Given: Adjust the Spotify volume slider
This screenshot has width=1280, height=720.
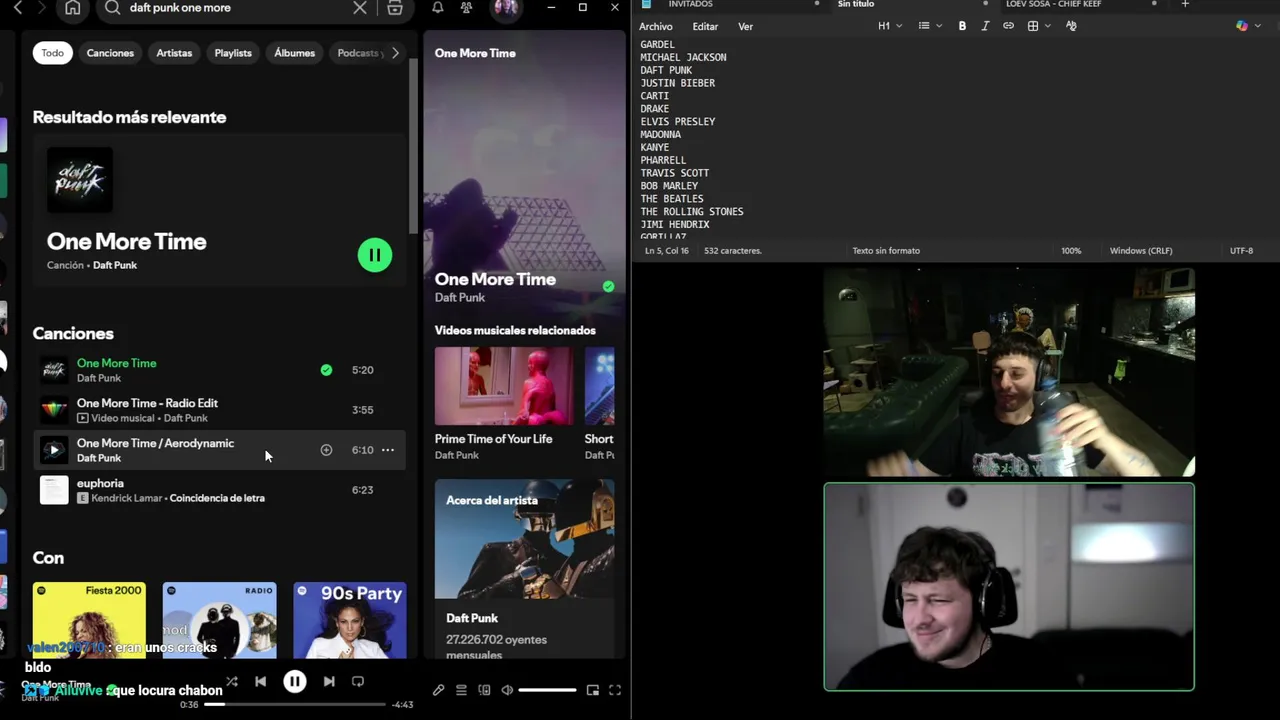Looking at the screenshot, I should 547,690.
